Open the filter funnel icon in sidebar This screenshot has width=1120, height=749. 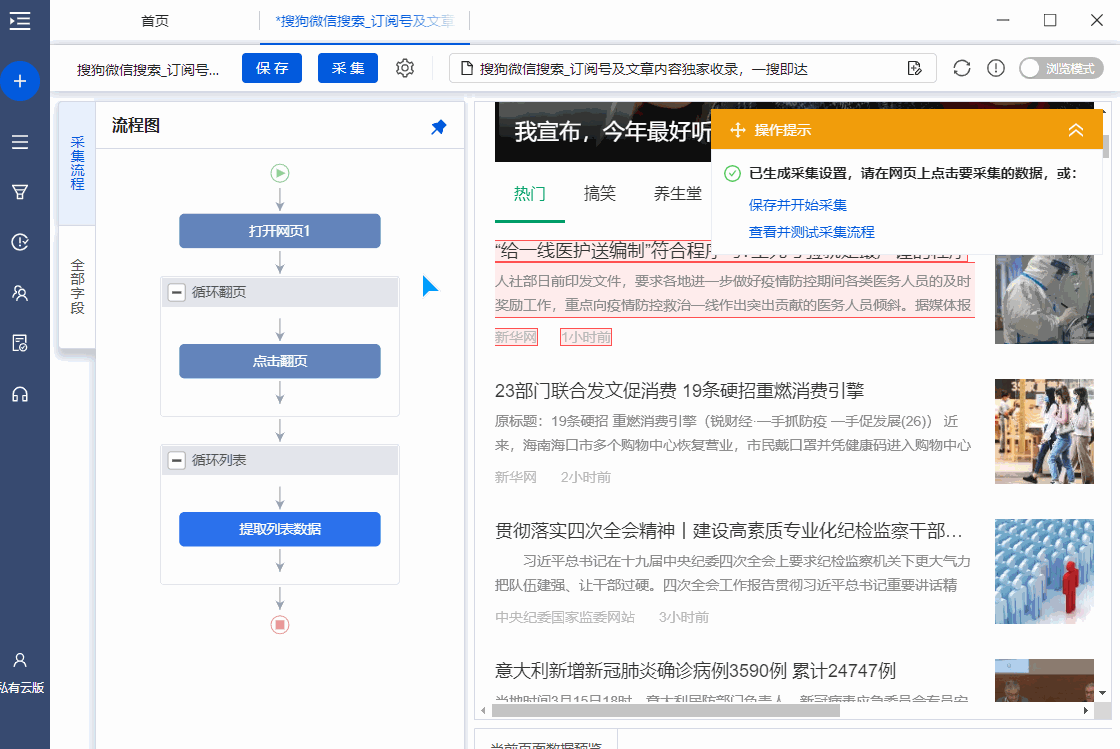click(x=20, y=192)
